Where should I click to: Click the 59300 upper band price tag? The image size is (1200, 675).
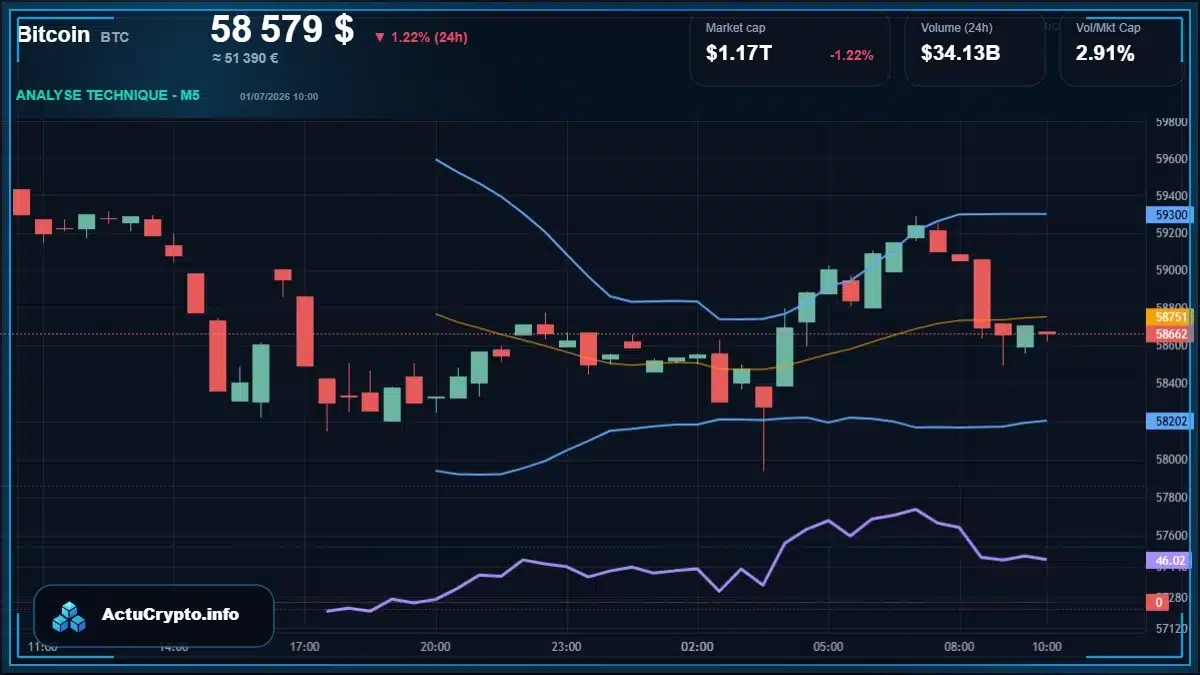1172,215
